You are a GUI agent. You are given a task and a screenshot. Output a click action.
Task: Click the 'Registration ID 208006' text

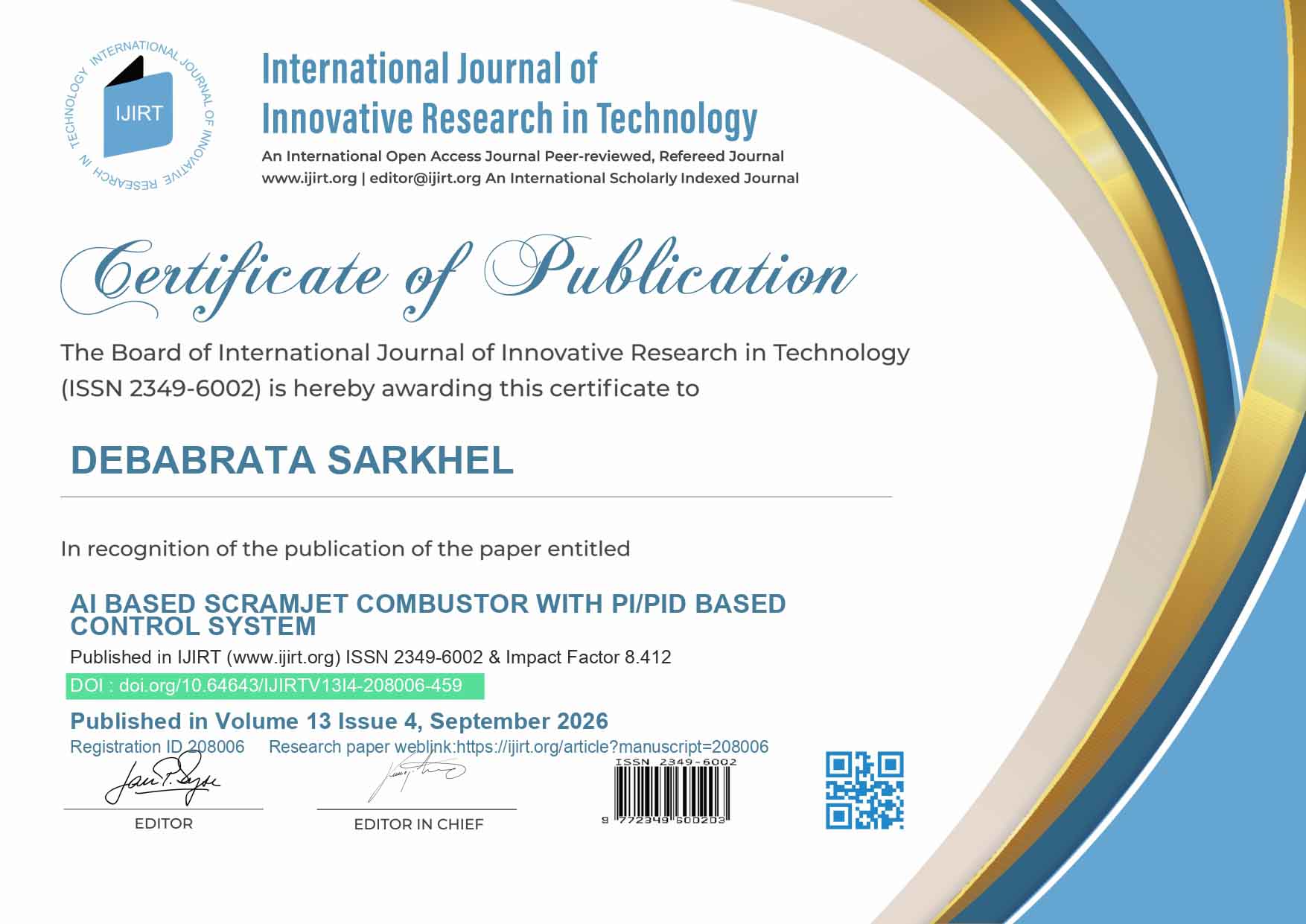pos(157,747)
